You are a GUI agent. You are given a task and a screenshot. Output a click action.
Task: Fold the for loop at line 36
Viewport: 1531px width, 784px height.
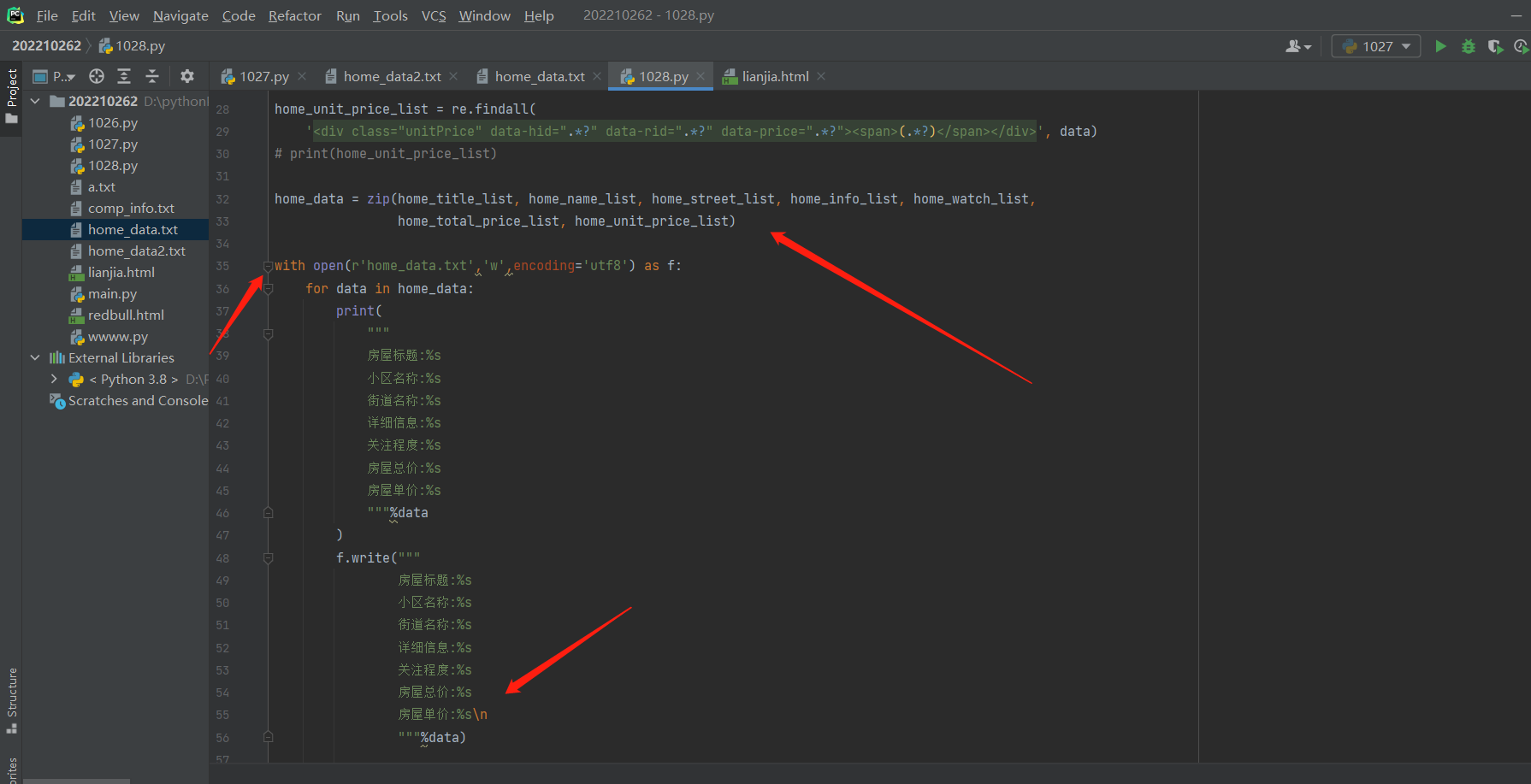pyautogui.click(x=268, y=289)
